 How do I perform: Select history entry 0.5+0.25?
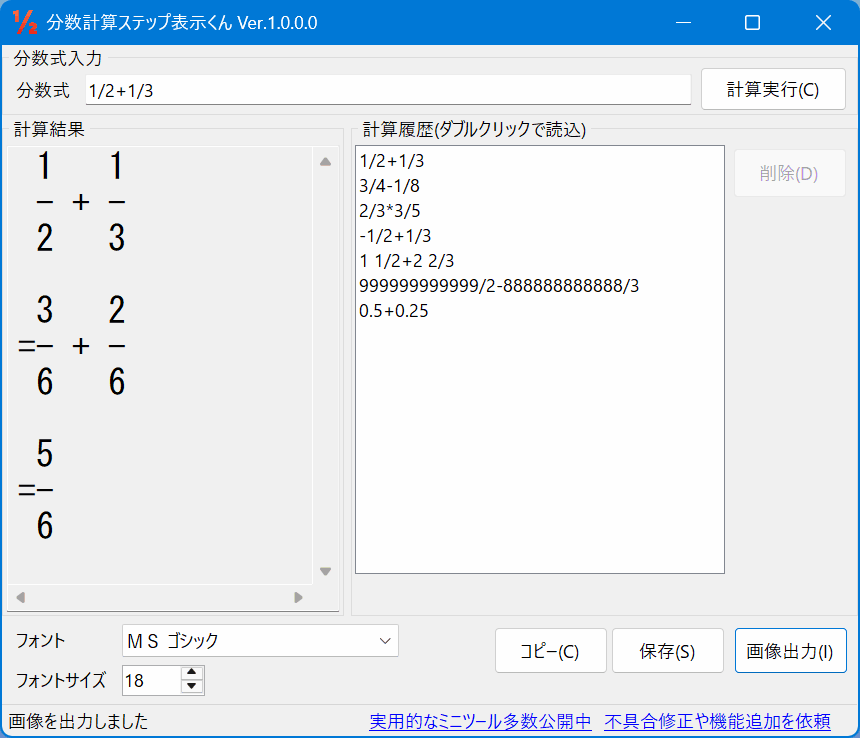(x=394, y=311)
